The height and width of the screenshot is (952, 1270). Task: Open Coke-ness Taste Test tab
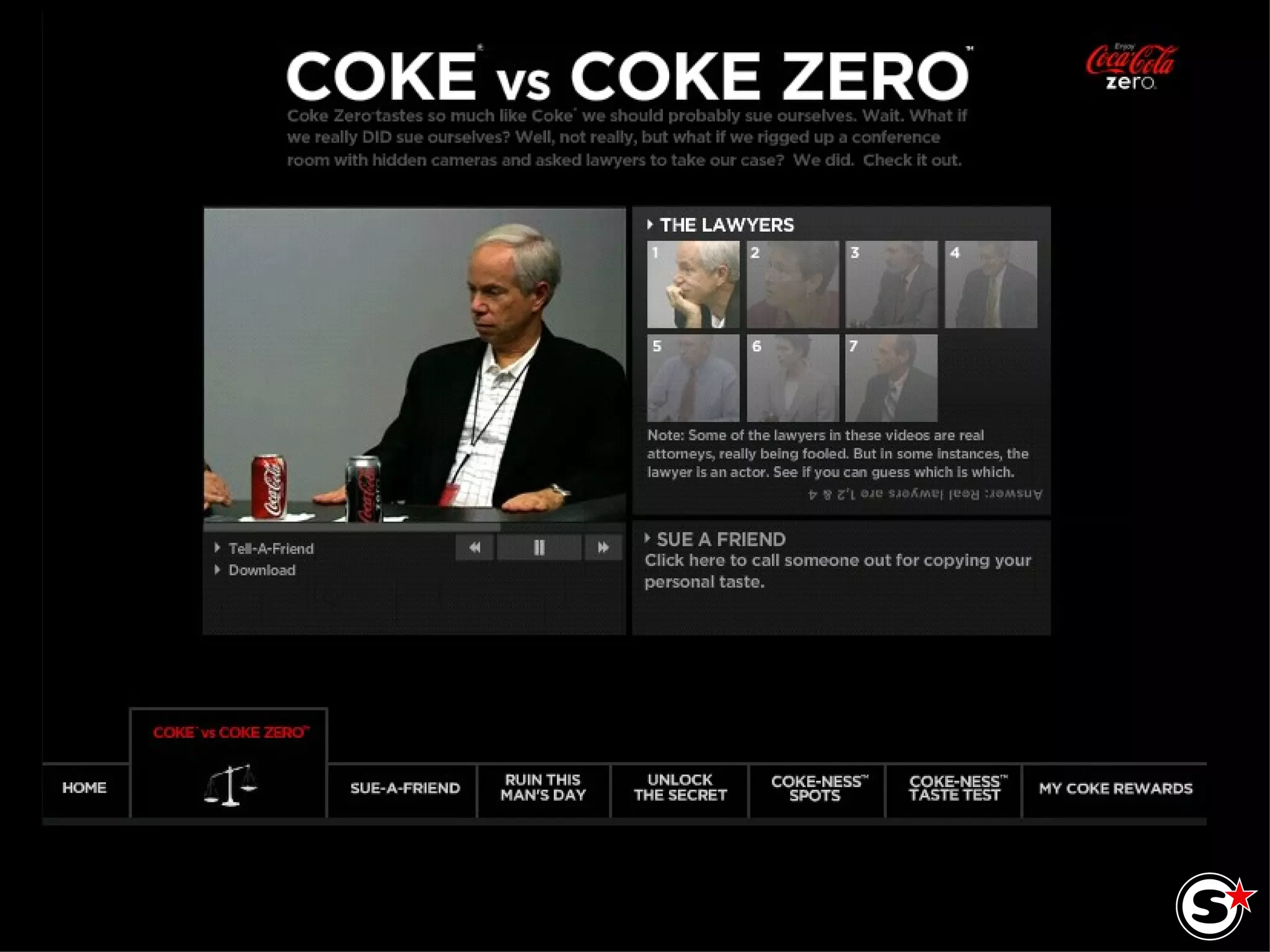(x=954, y=788)
